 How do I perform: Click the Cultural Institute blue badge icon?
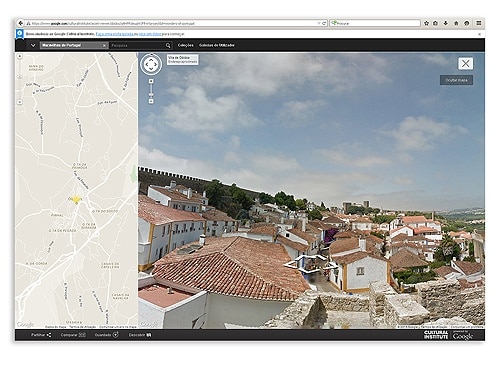(20, 34)
